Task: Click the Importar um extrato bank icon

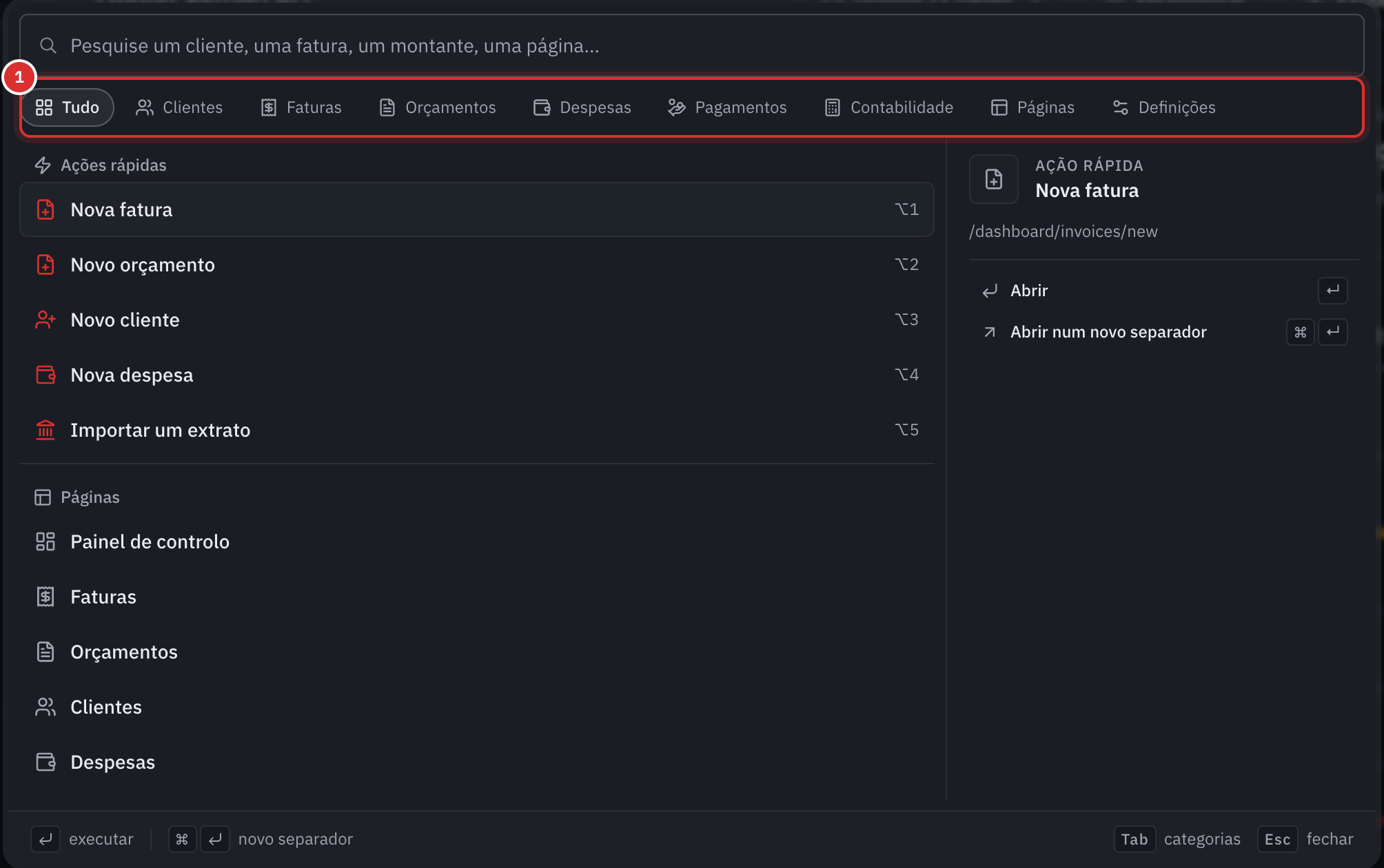Action: click(45, 430)
